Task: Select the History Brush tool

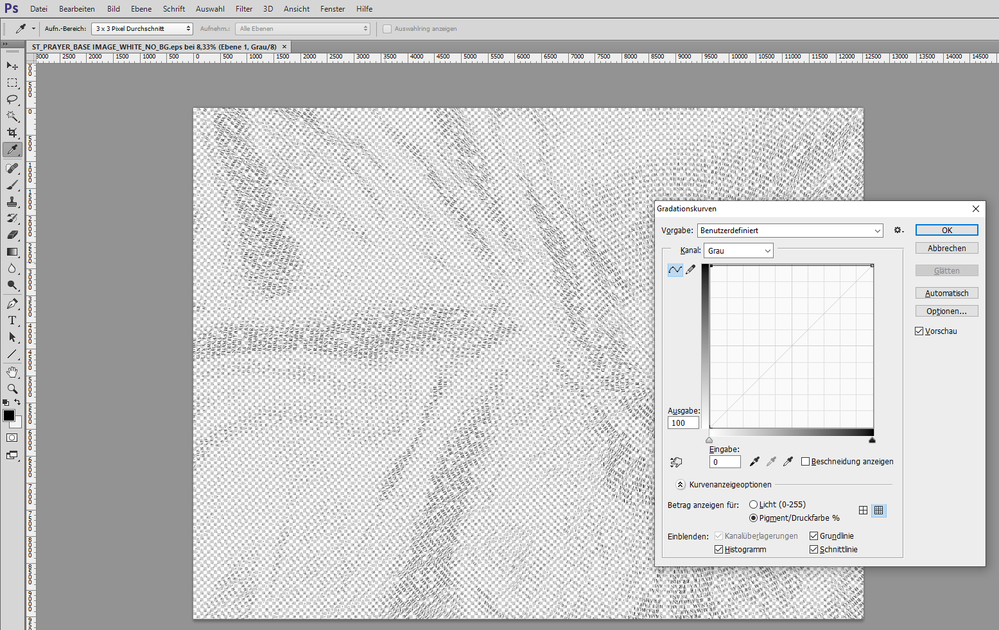Action: (12, 218)
